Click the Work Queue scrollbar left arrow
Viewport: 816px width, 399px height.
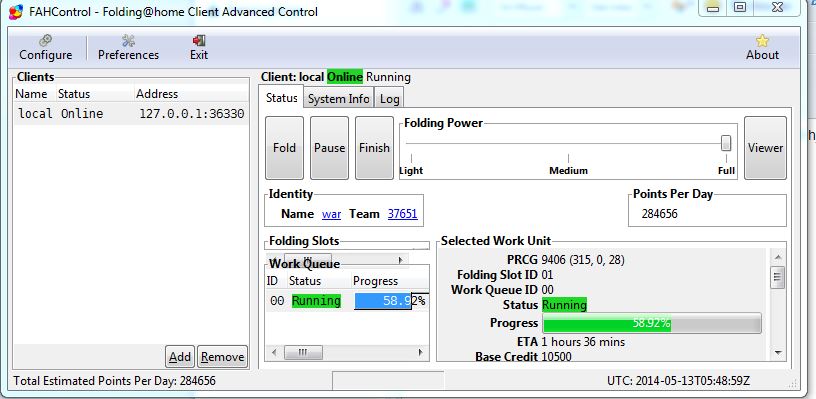pyautogui.click(x=274, y=353)
